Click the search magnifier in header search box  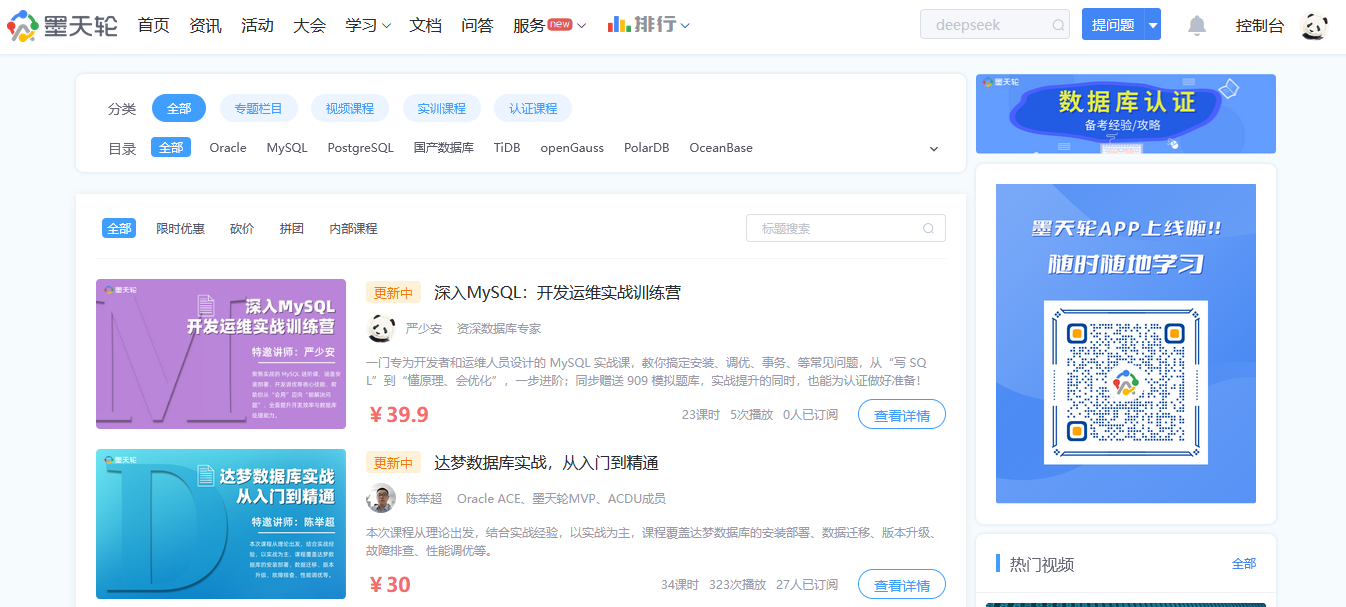coord(1058,25)
